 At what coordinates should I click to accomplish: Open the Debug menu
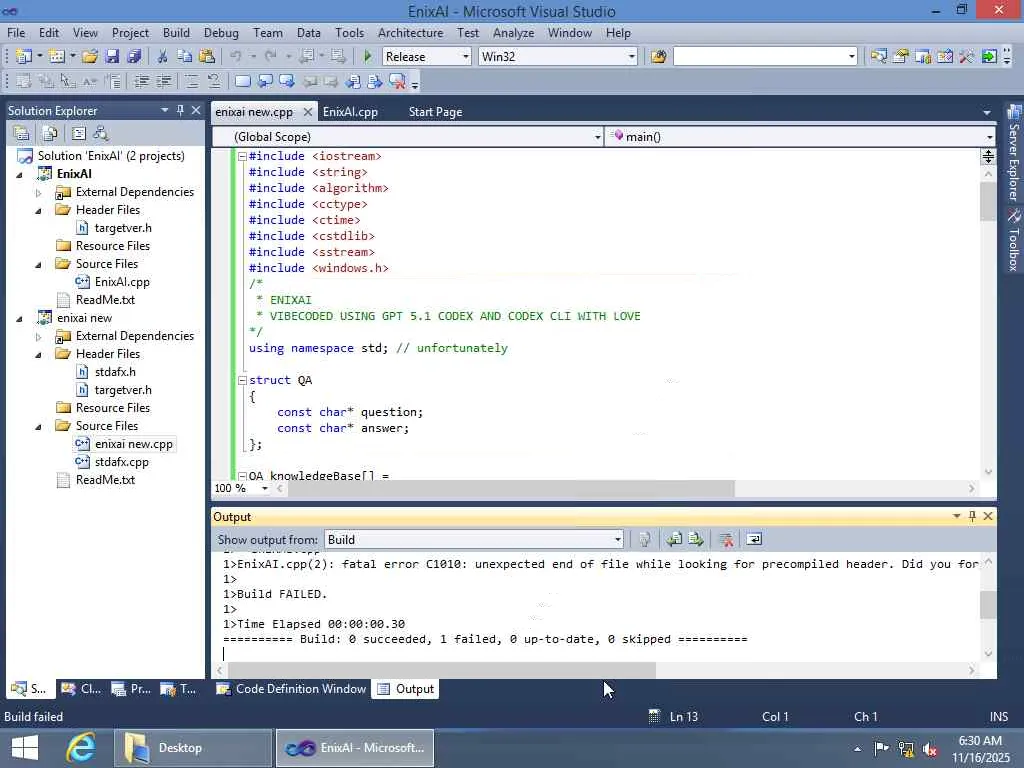[x=221, y=32]
